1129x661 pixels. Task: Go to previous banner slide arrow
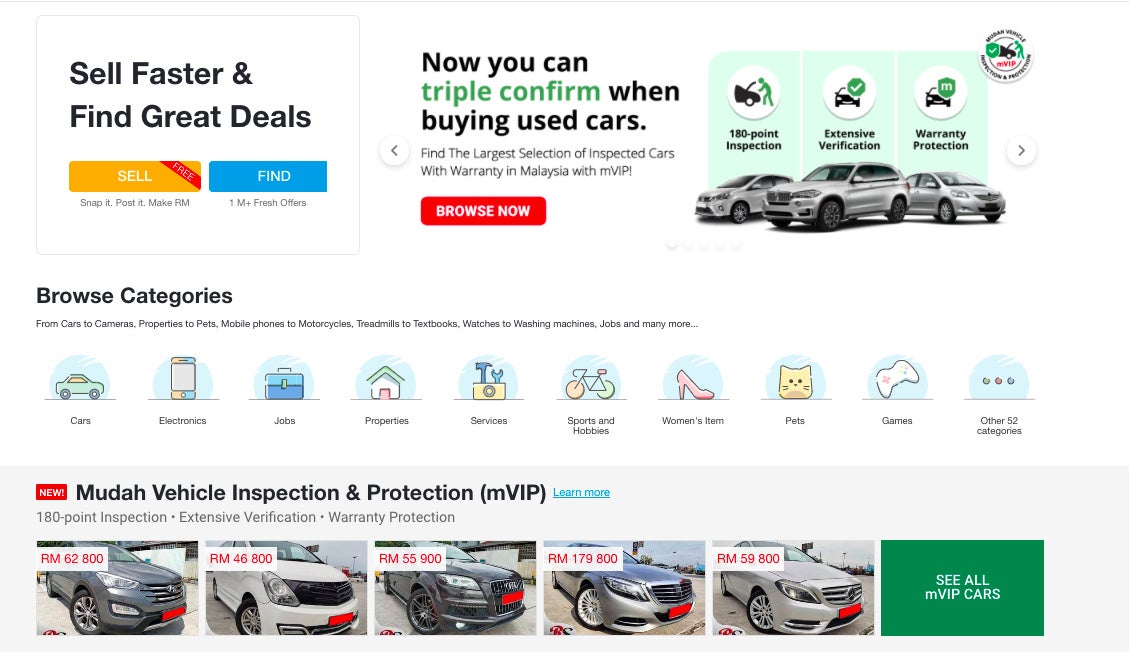[394, 150]
